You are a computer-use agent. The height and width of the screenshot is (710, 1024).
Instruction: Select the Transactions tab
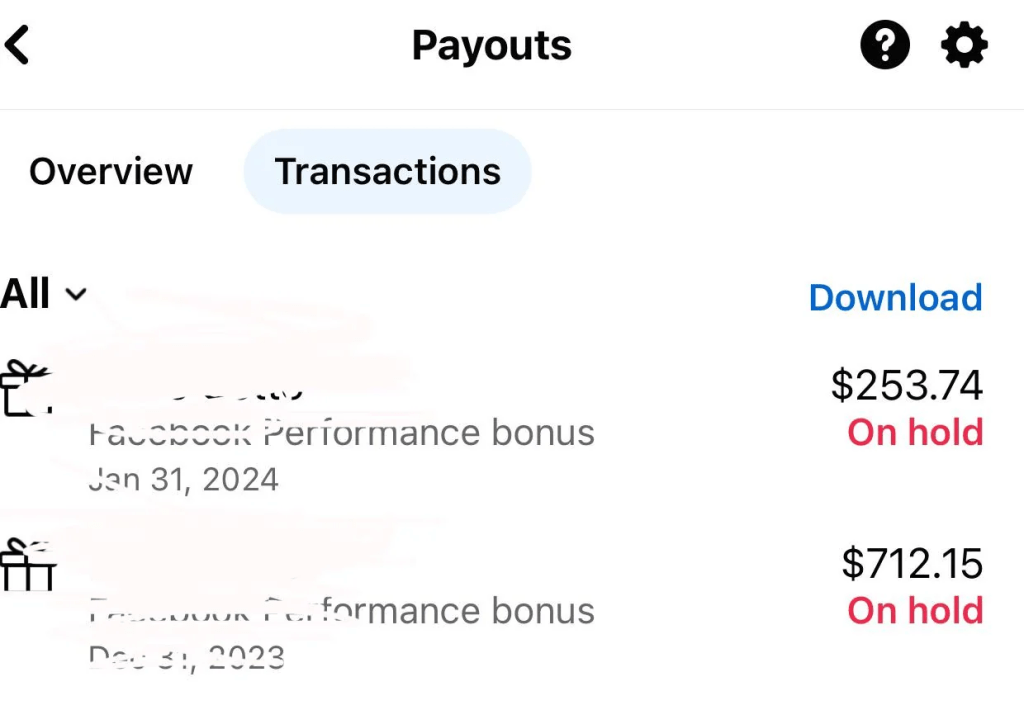pyautogui.click(x=387, y=171)
